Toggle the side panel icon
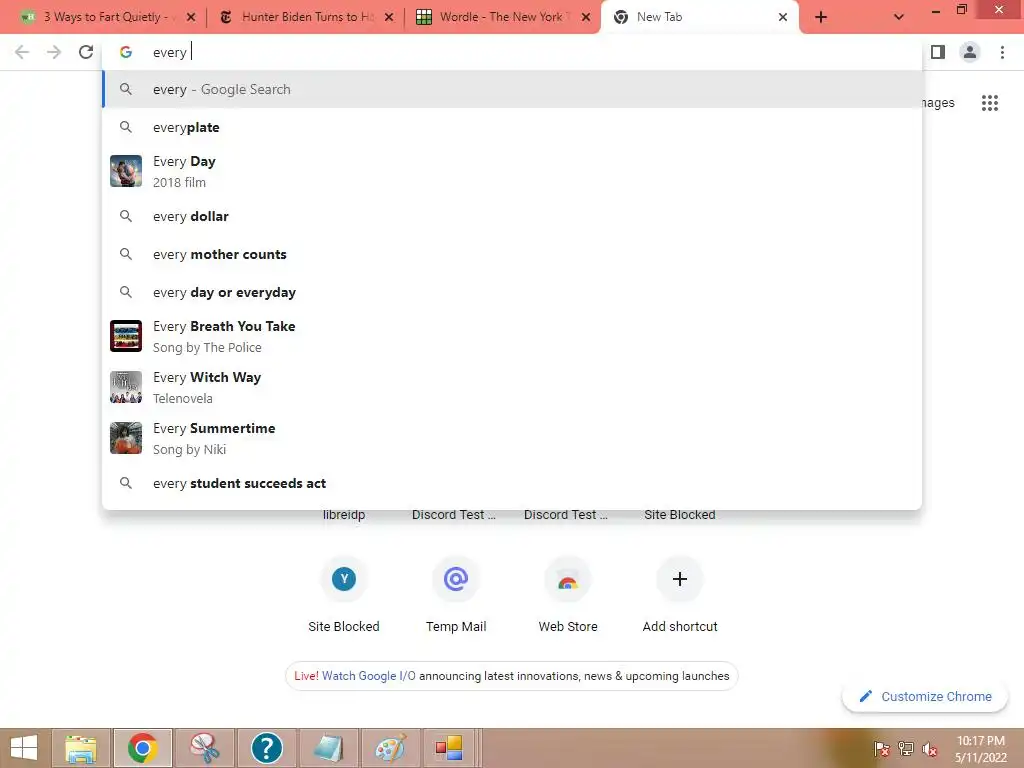1024x768 pixels. pyautogui.click(x=938, y=52)
